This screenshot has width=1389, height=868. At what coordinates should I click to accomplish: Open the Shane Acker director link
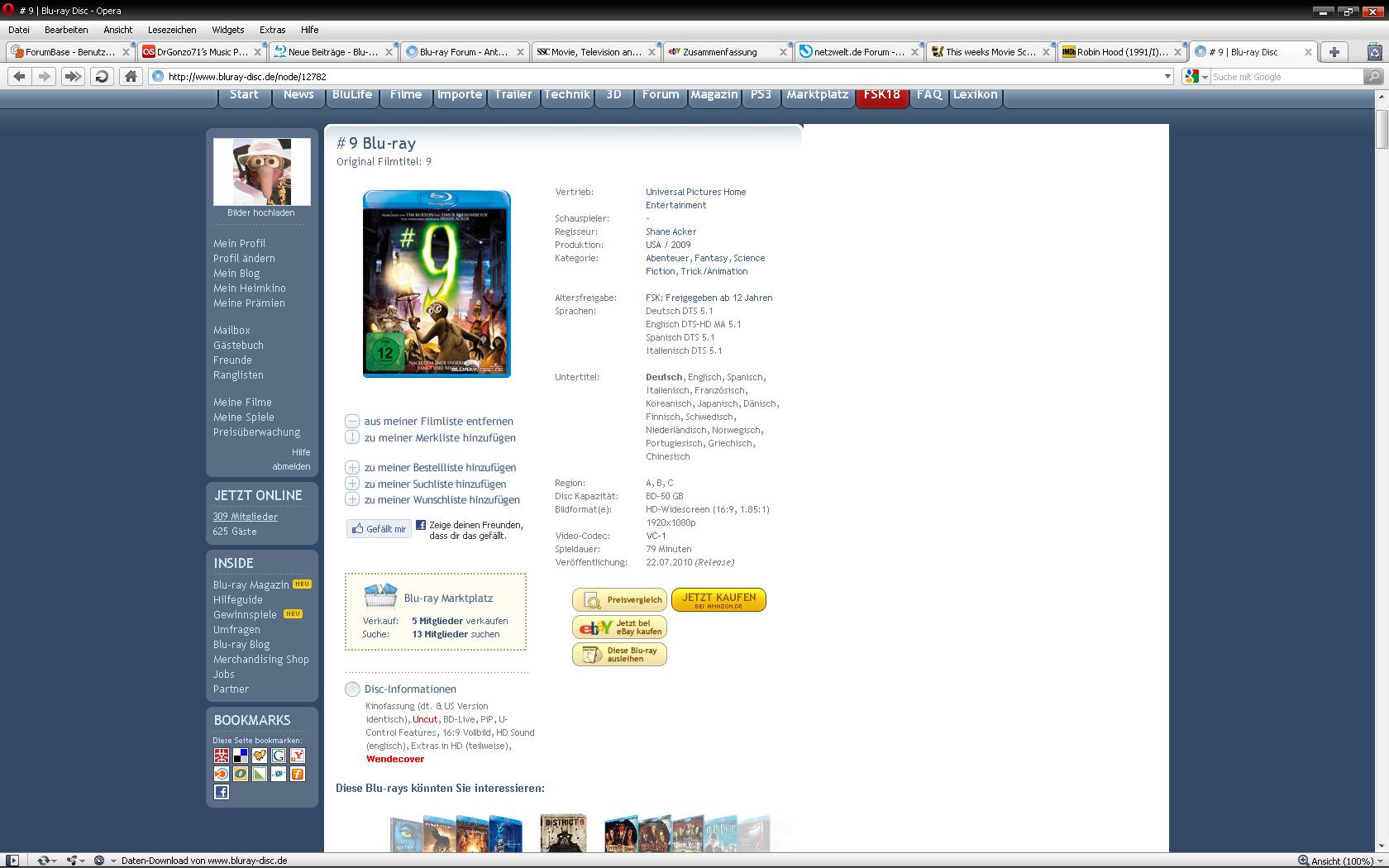671,231
